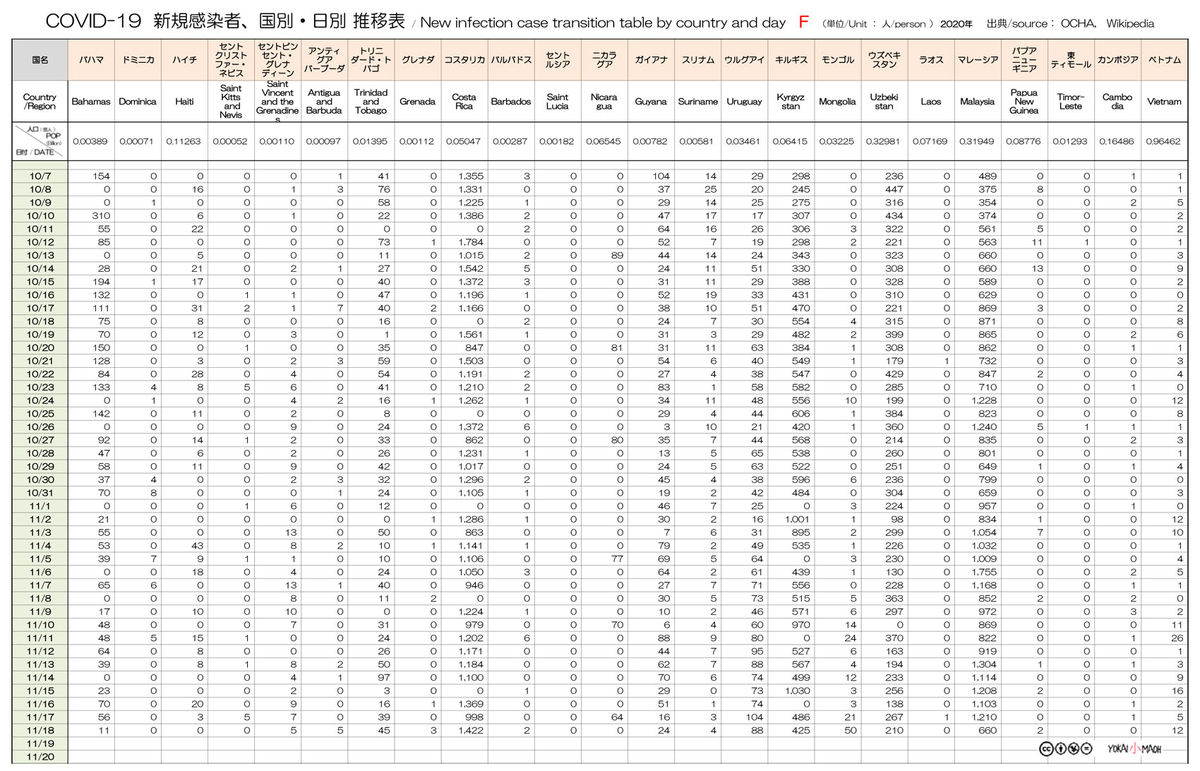Screen dimensions: 1200x771
Task: Select the Saint Lucia column header
Action: (557, 101)
